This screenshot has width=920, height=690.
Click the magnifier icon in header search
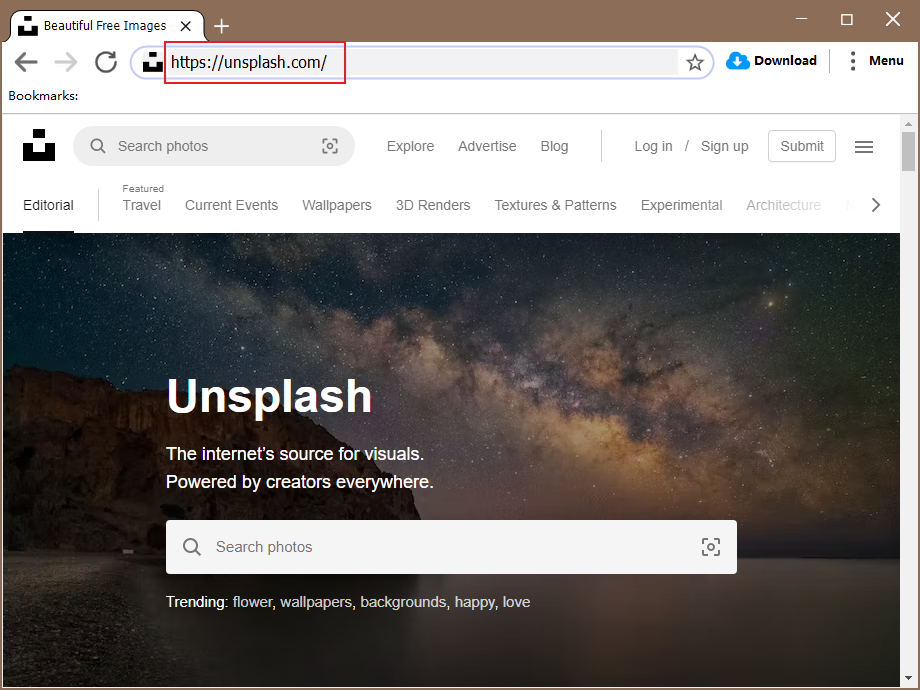coord(97,146)
